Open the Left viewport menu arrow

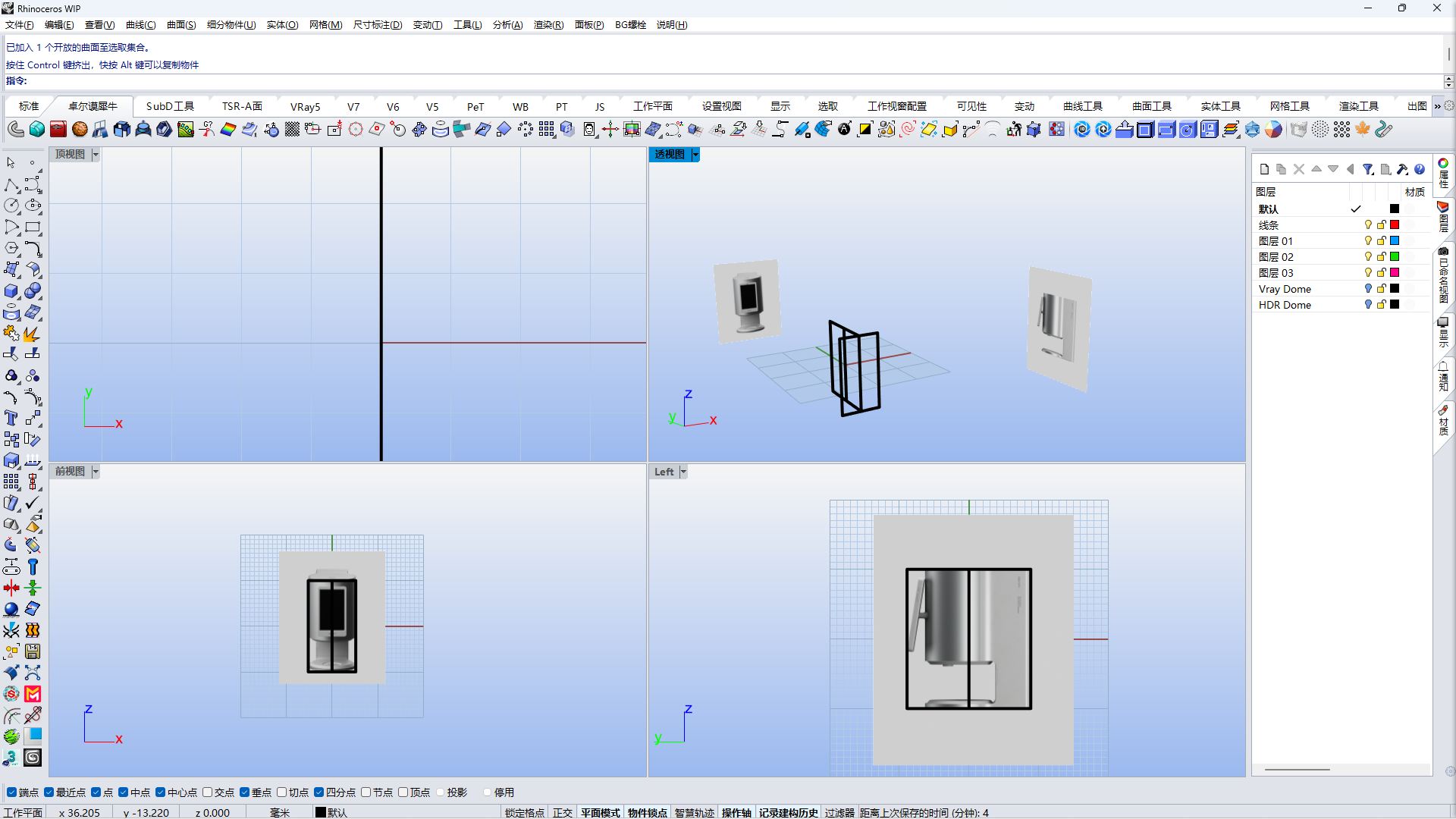point(683,472)
